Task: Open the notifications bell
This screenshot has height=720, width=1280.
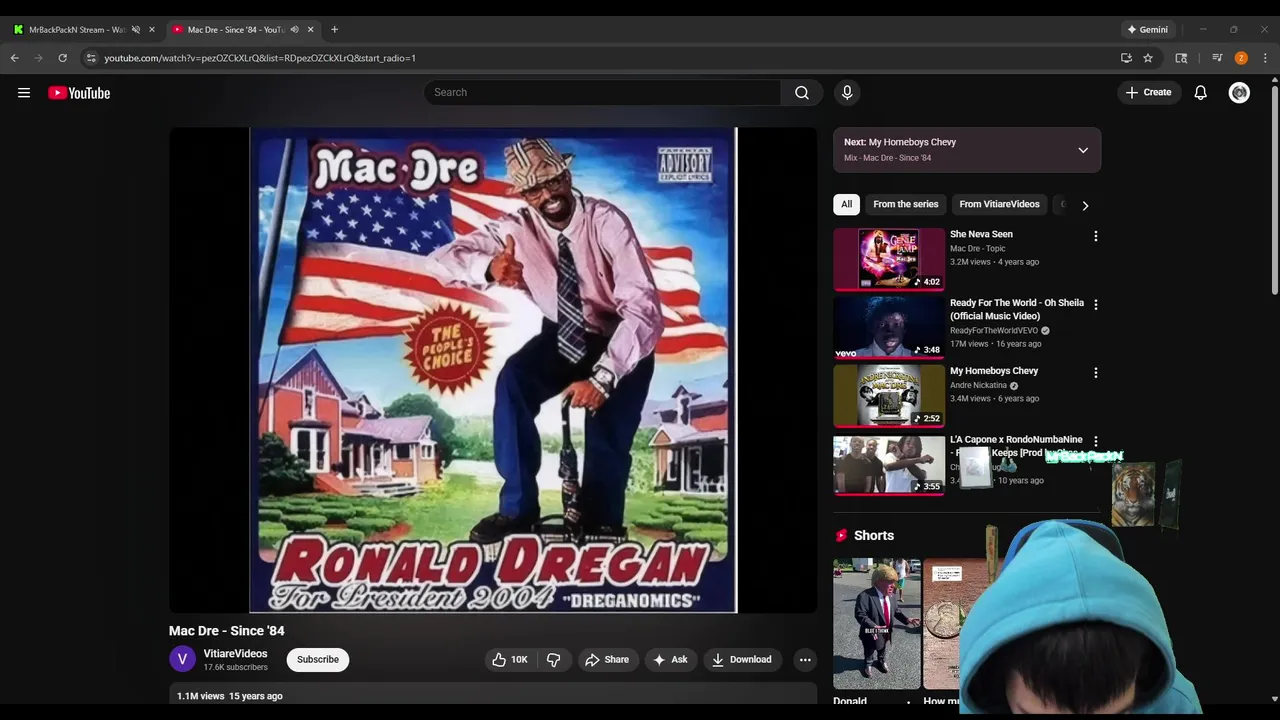Action: 1201,93
